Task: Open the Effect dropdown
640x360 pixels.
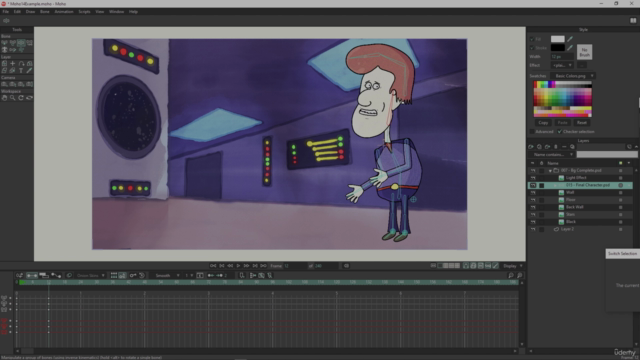Action: tap(562, 65)
